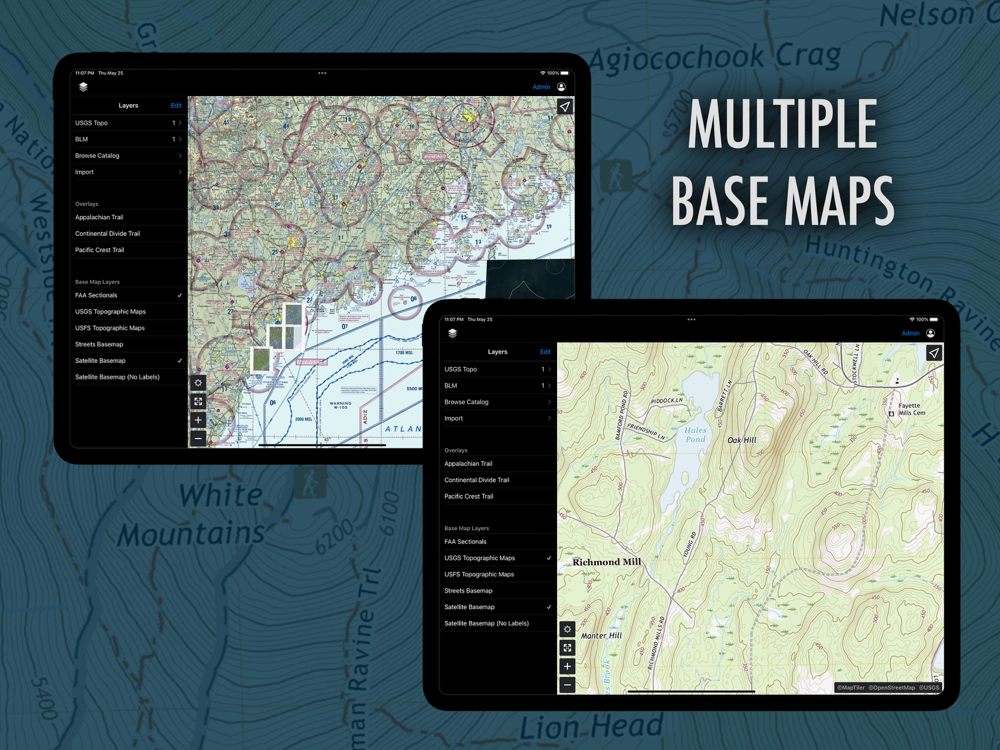The image size is (1000, 750).
Task: Tap Admin link on upper iPad
Action: point(541,87)
